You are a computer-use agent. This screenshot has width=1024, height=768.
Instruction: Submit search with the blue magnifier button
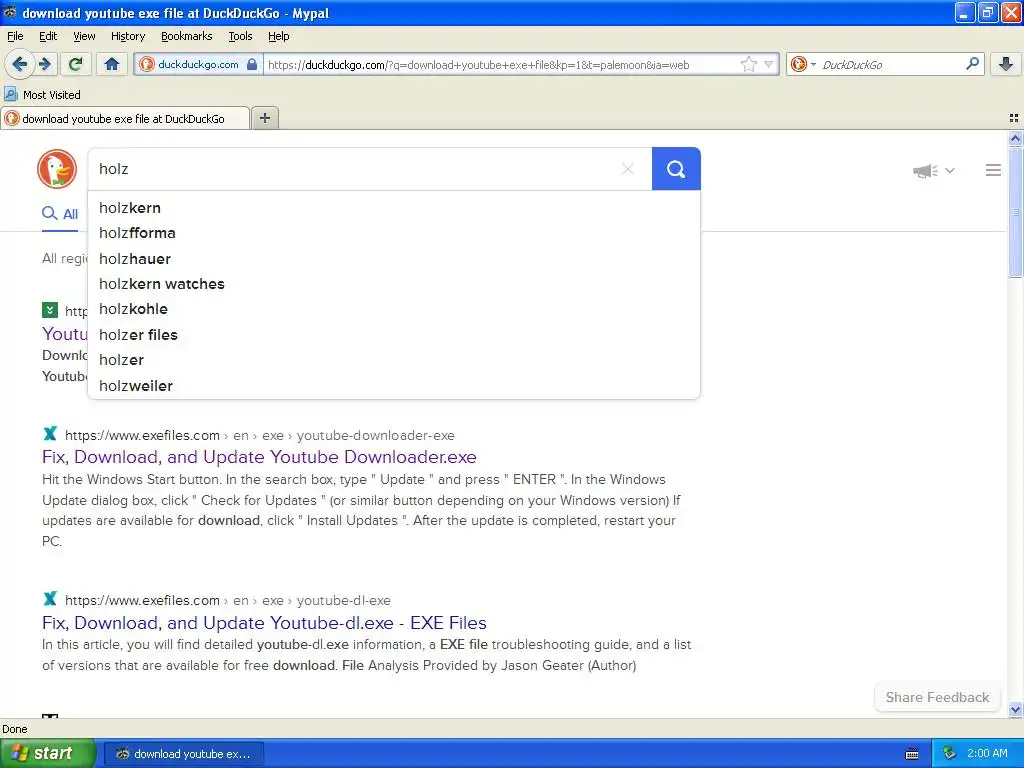coord(676,169)
